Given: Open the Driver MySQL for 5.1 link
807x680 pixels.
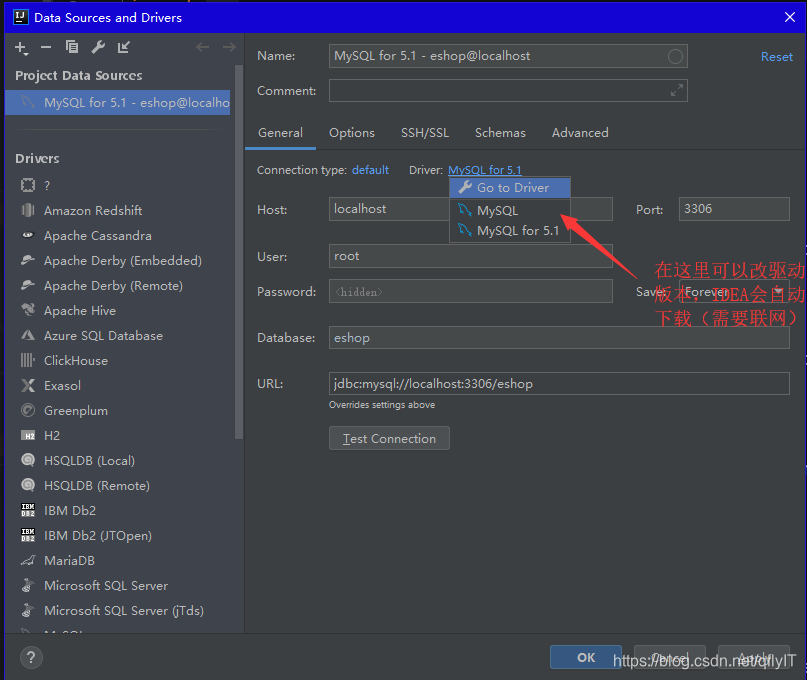Looking at the screenshot, I should 485,170.
